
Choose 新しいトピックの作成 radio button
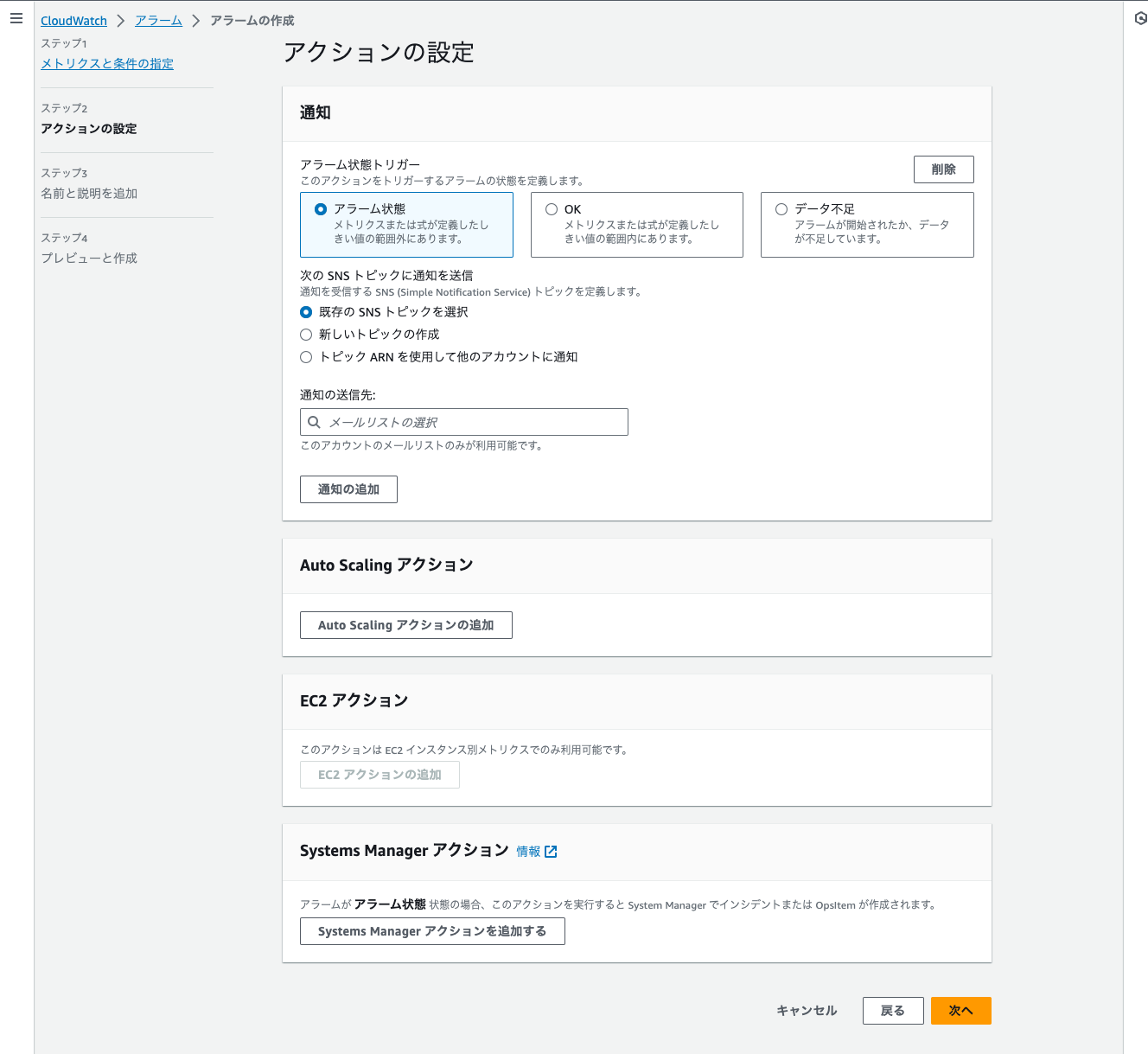click(x=306, y=335)
